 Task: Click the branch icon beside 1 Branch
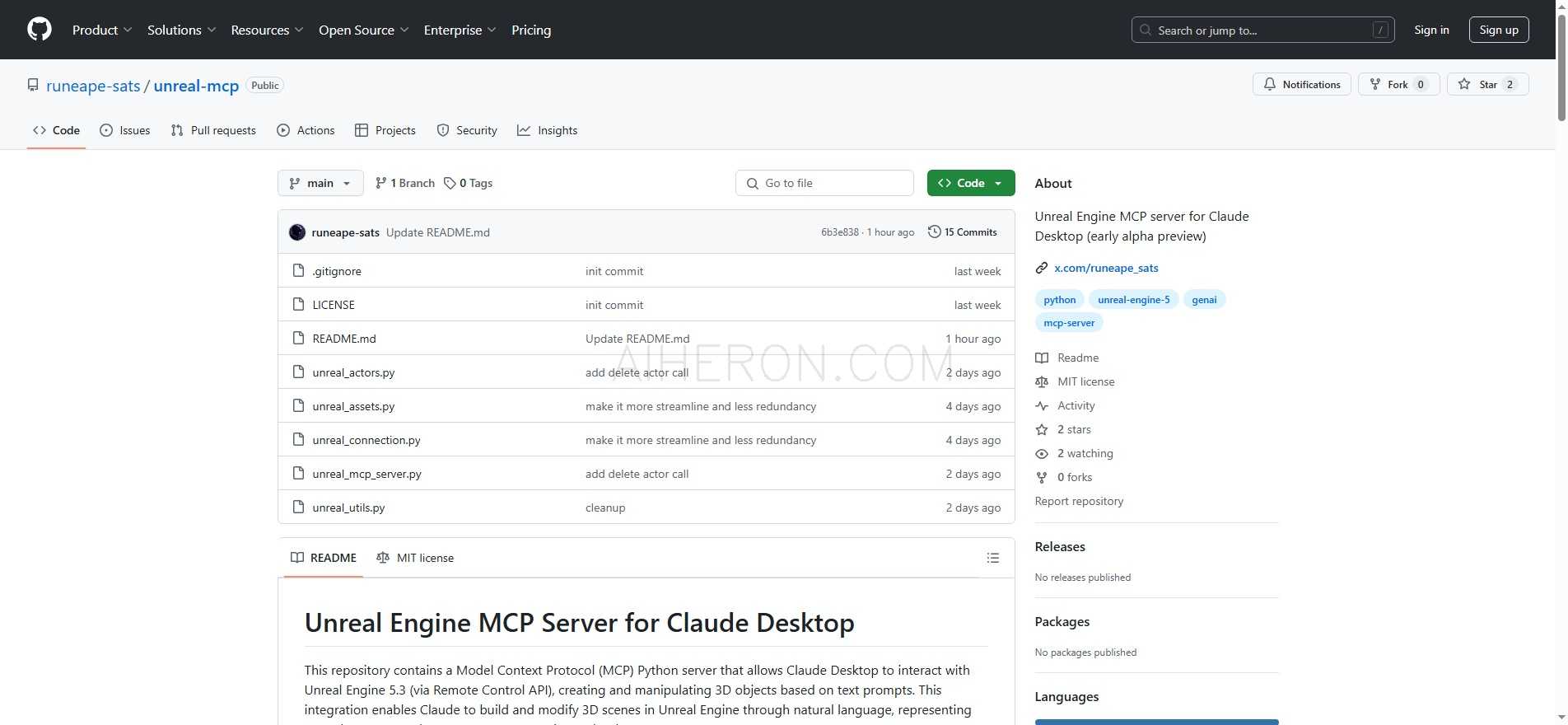click(380, 183)
